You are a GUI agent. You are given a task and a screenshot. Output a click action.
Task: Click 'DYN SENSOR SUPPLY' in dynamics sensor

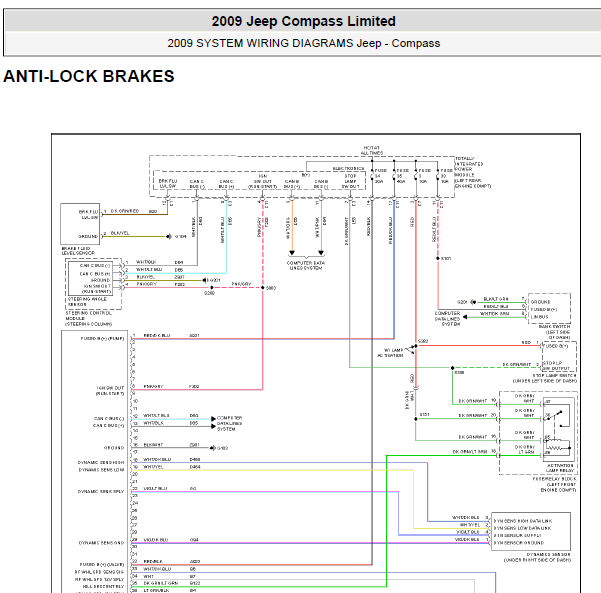pyautogui.click(x=517, y=536)
